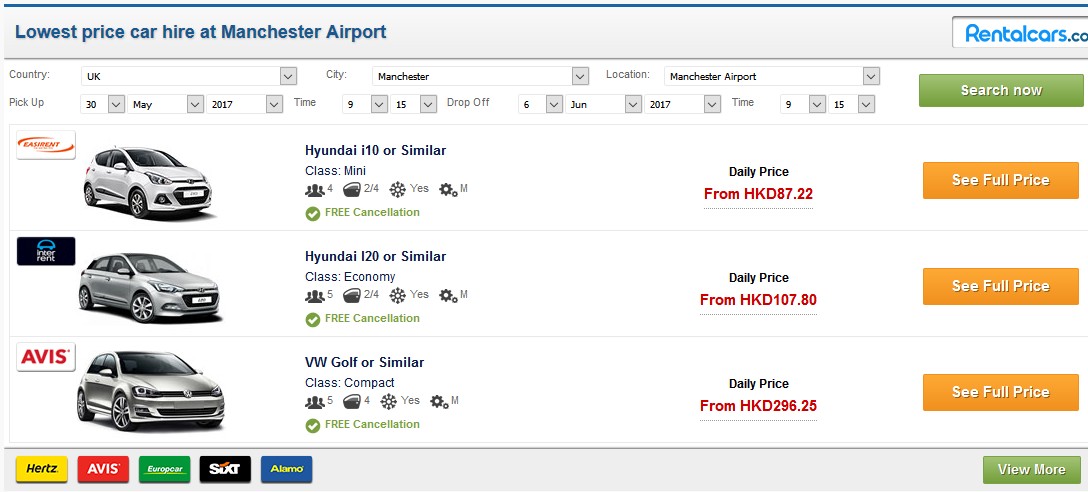Click the red AVIS logo in footer

click(x=103, y=469)
